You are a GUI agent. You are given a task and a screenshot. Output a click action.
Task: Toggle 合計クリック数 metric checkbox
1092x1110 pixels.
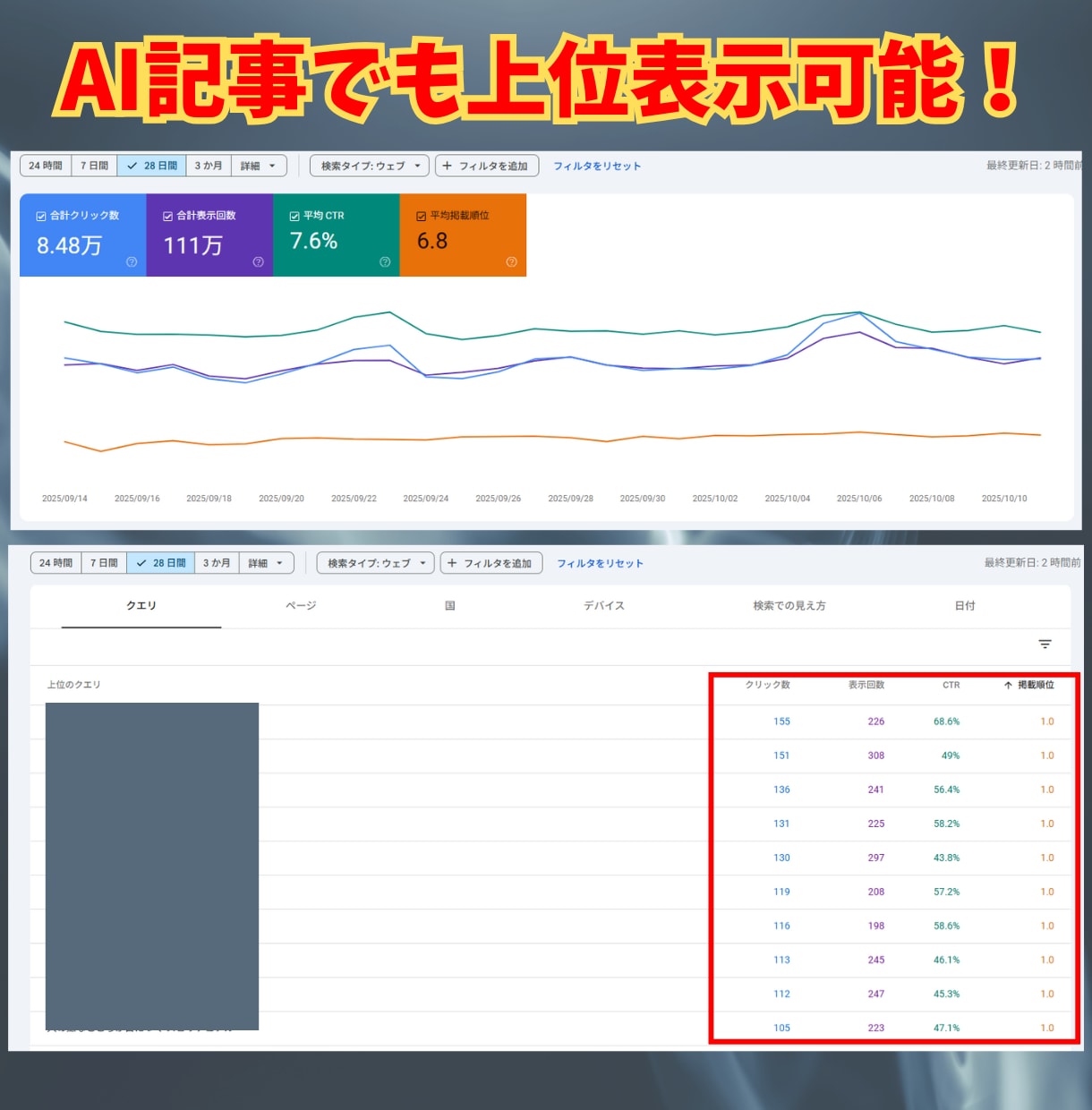pyautogui.click(x=41, y=217)
